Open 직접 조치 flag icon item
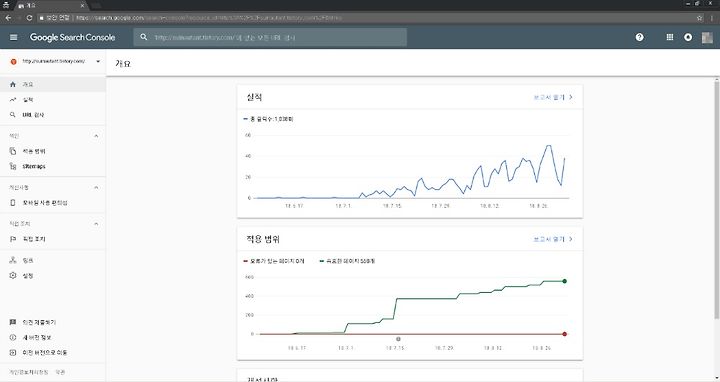The height and width of the screenshot is (382, 720). [x=13, y=239]
